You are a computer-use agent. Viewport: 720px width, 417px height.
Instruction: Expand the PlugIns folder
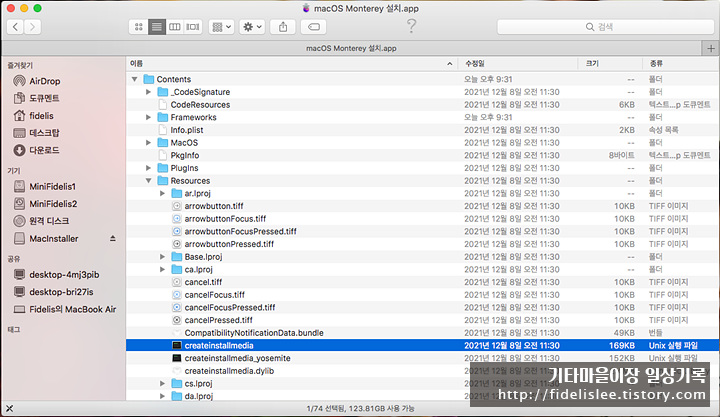click(148, 168)
